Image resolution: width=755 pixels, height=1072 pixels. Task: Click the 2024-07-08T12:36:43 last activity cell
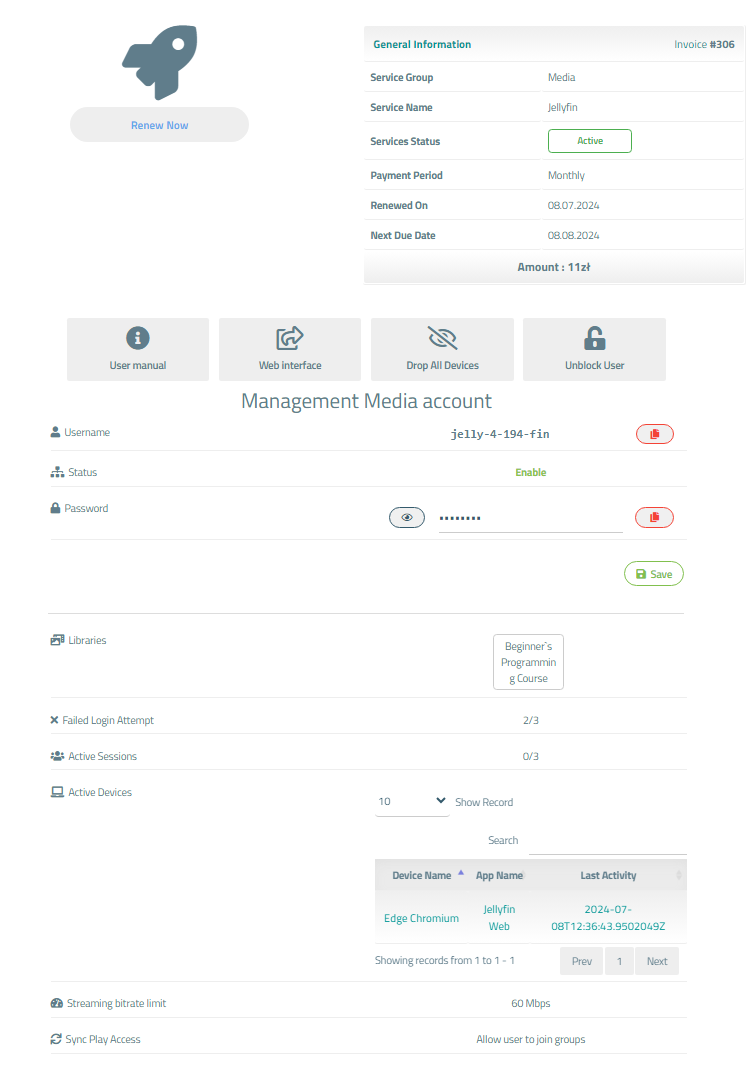click(x=609, y=917)
